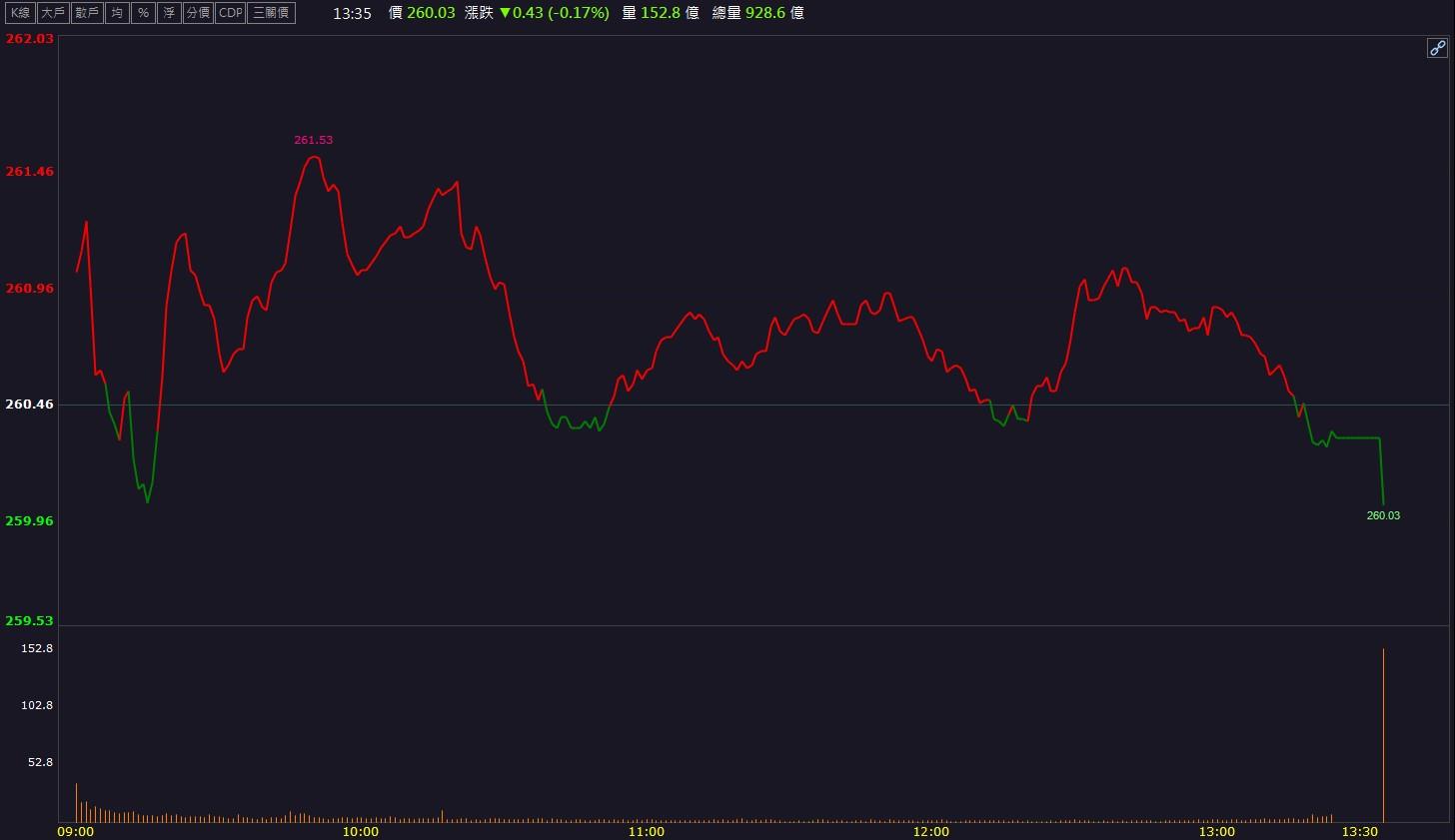Show the CDP levels overlay

[x=231, y=13]
